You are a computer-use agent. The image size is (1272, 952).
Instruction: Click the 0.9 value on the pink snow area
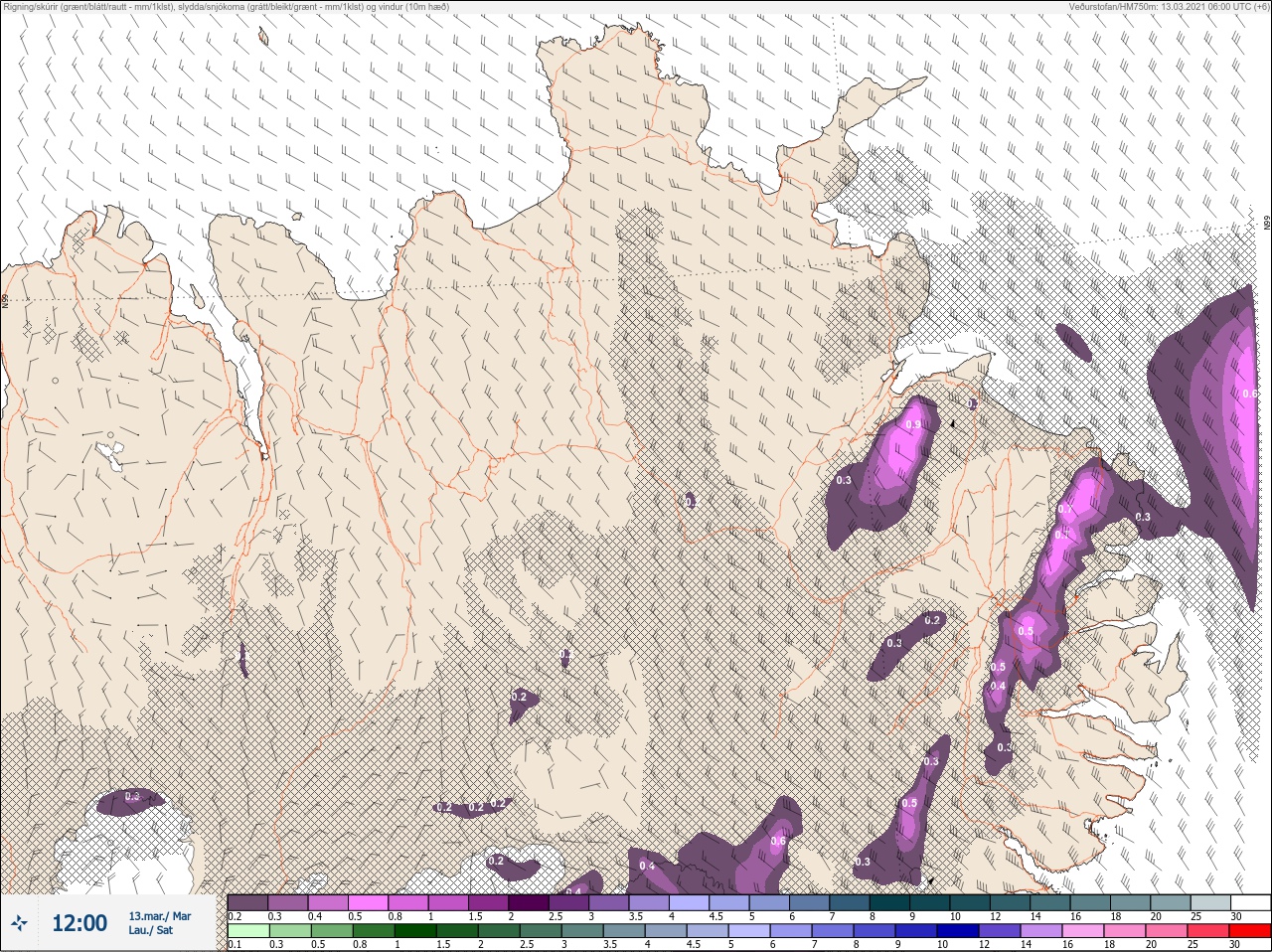[x=914, y=424]
